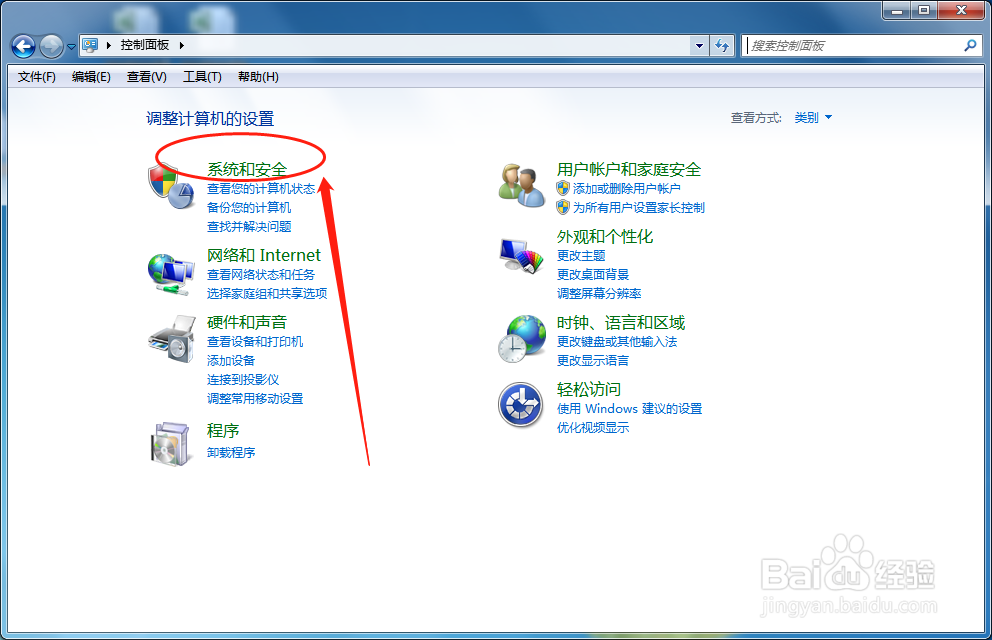This screenshot has width=992, height=640.
Task: Click the 连接到投影仪 link
Action: click(243, 379)
